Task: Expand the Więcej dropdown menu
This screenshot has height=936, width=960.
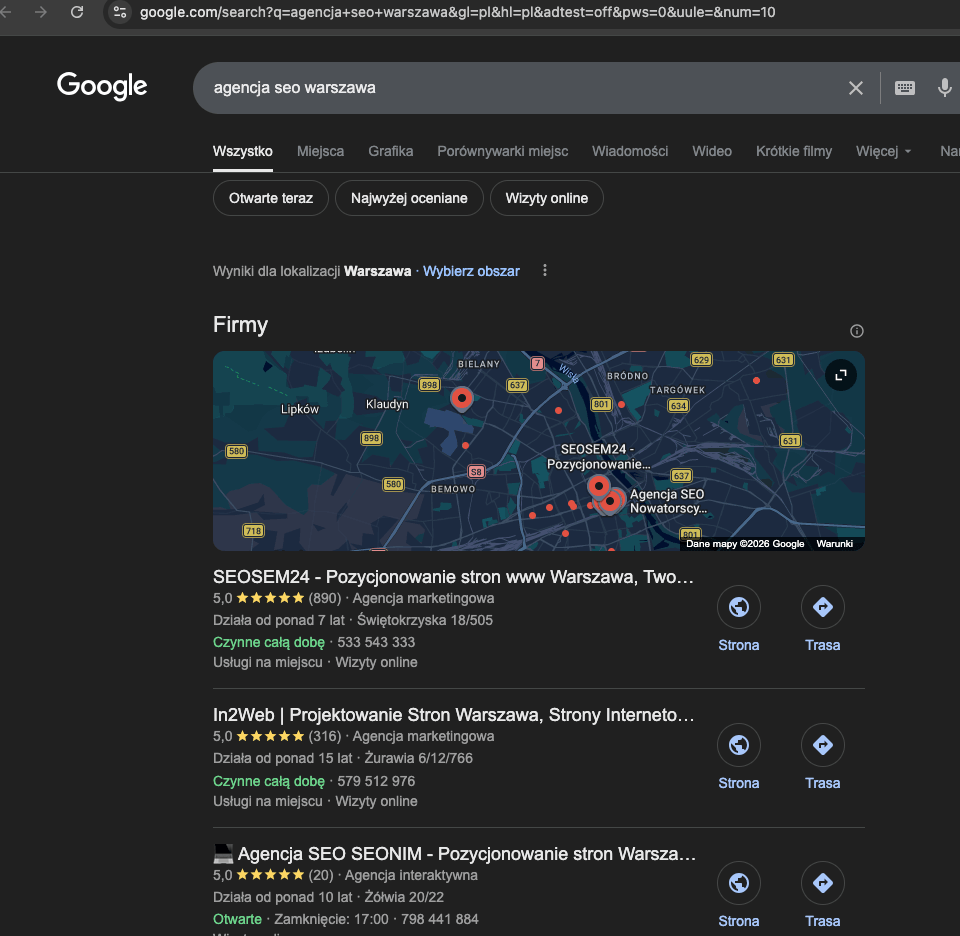Action: pyautogui.click(x=883, y=151)
